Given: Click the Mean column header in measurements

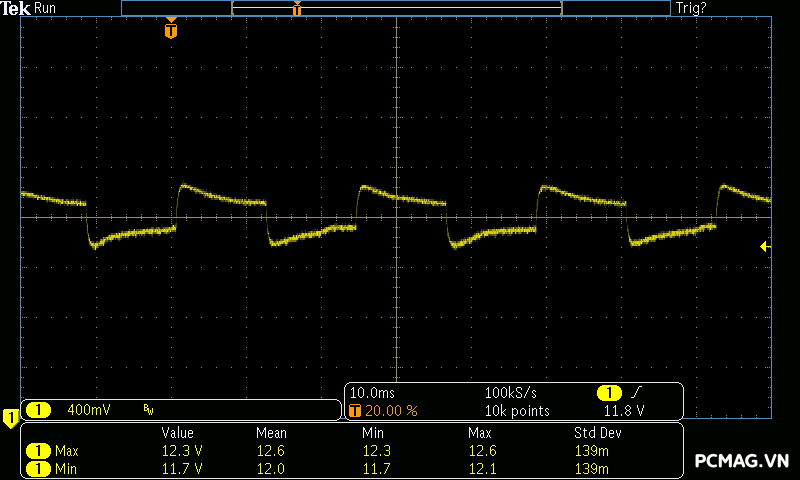Looking at the screenshot, I should point(271,433).
